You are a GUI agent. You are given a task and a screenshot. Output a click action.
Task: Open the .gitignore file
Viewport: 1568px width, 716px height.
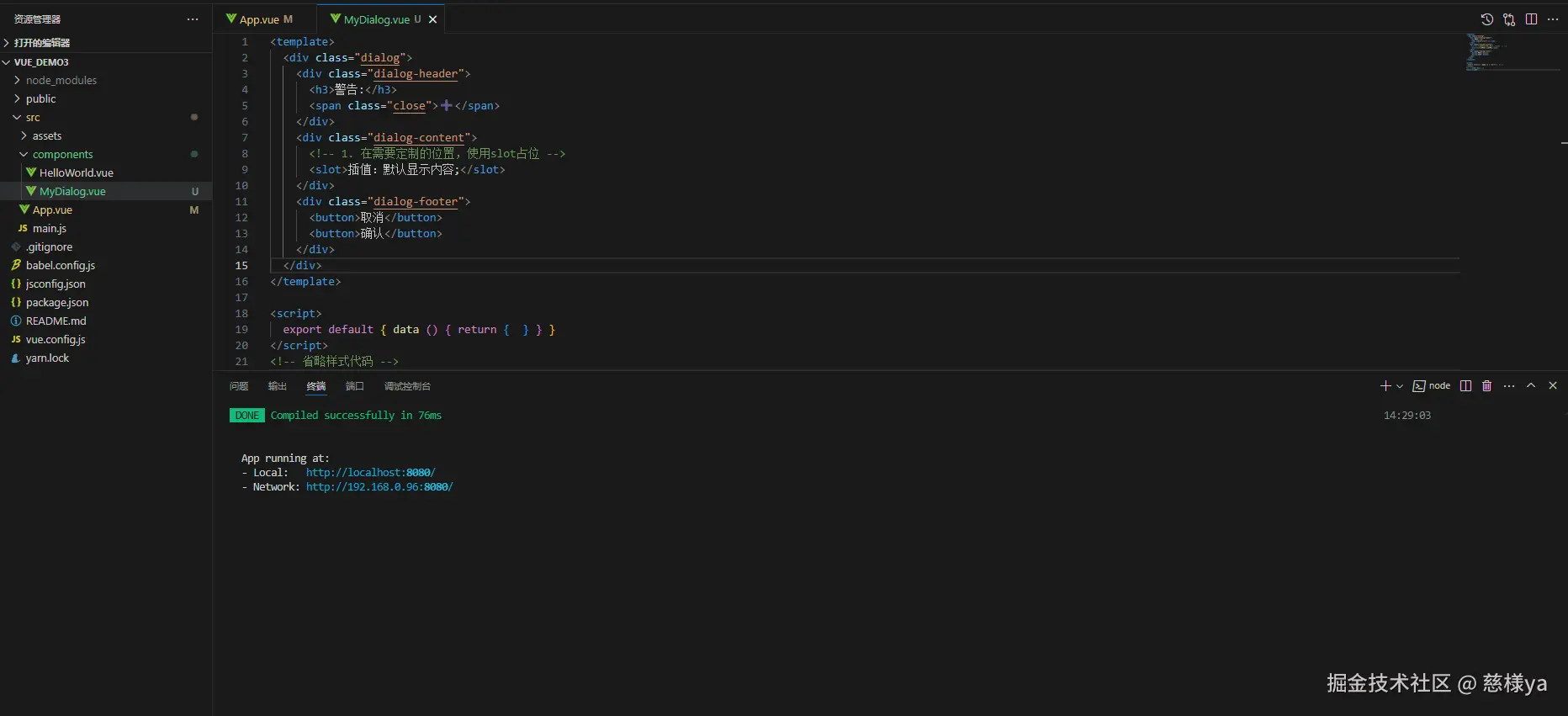(x=106, y=247)
